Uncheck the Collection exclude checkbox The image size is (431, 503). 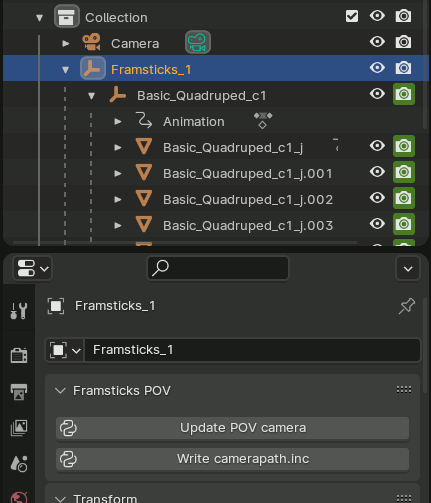click(x=352, y=16)
